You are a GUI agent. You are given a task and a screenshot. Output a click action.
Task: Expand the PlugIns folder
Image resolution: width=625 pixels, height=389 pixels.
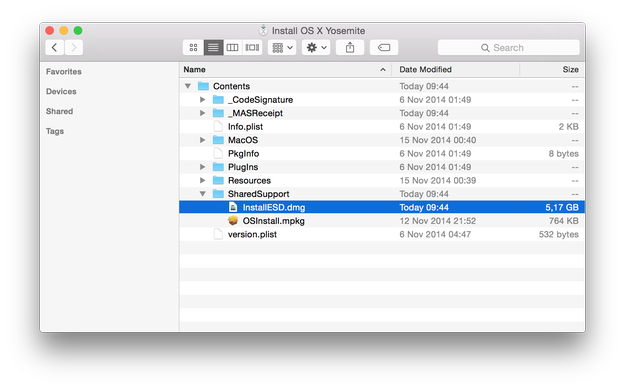pos(202,167)
